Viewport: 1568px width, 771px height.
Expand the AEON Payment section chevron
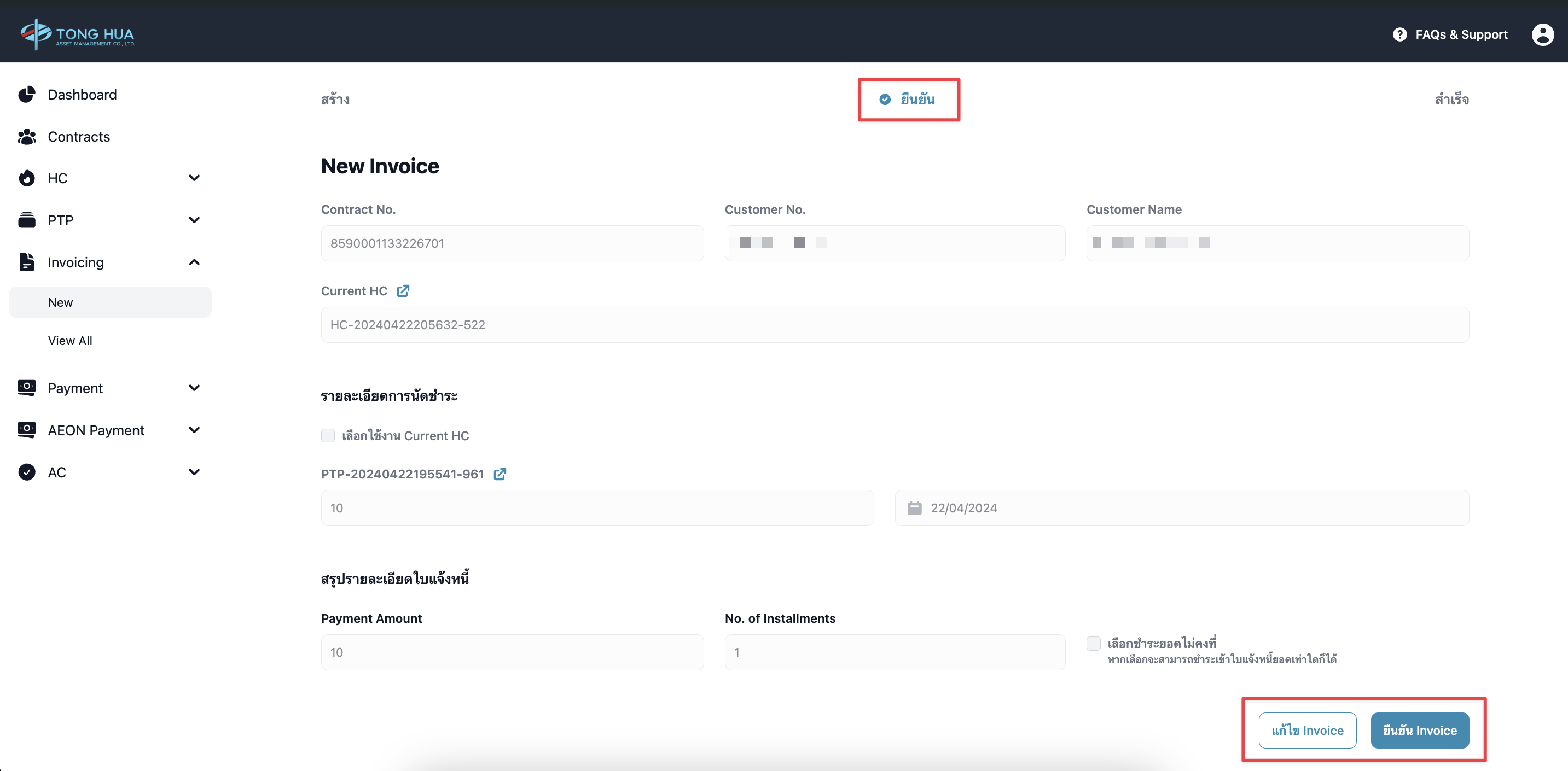coord(194,430)
